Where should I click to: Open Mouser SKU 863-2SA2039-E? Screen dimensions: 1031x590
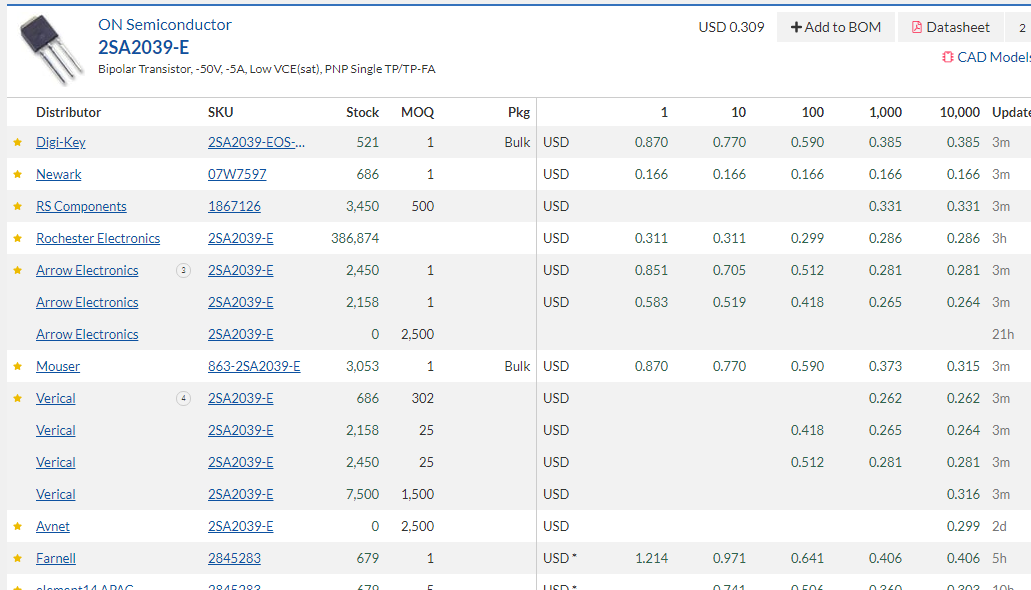tap(254, 366)
